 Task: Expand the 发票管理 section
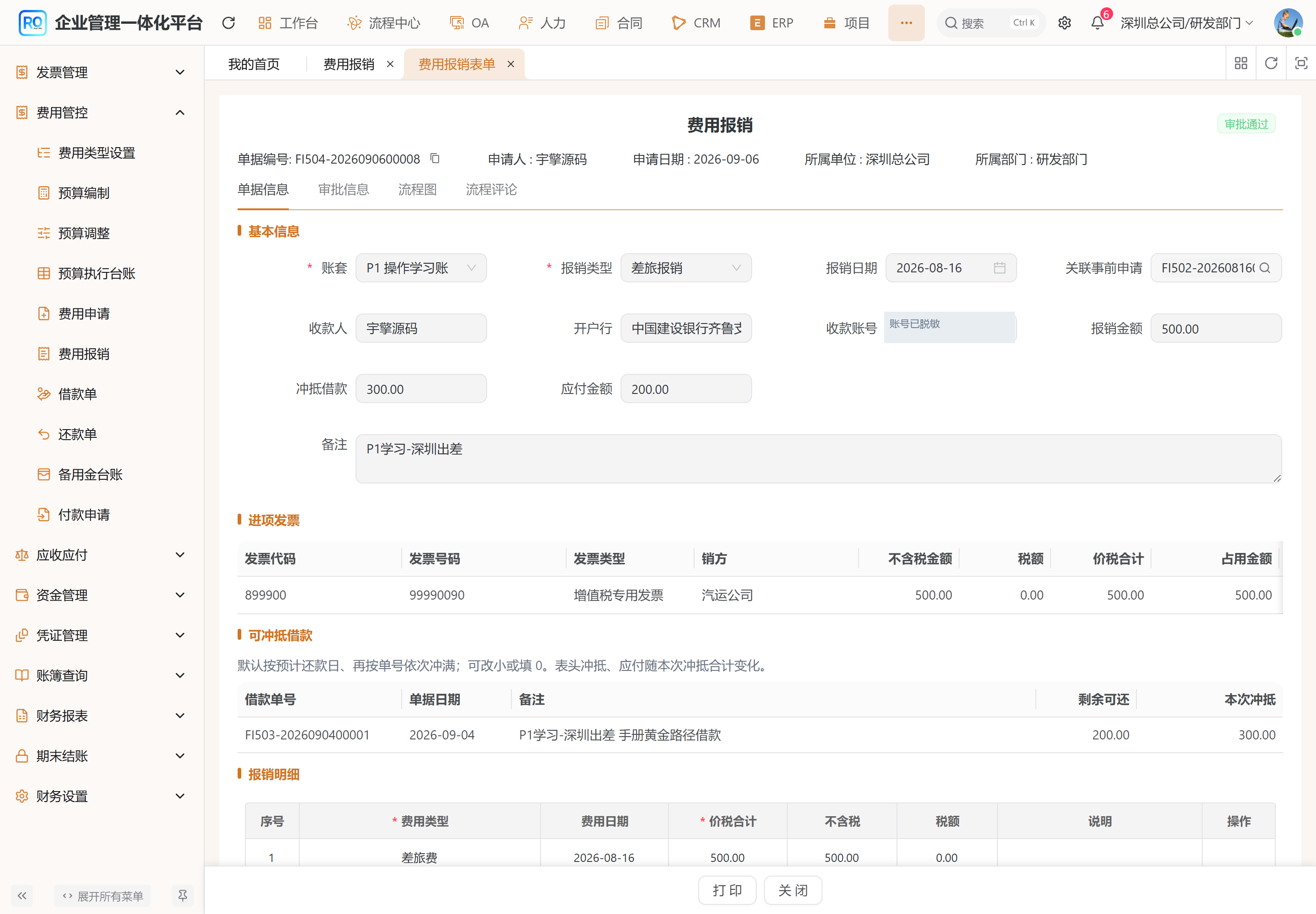(102, 72)
